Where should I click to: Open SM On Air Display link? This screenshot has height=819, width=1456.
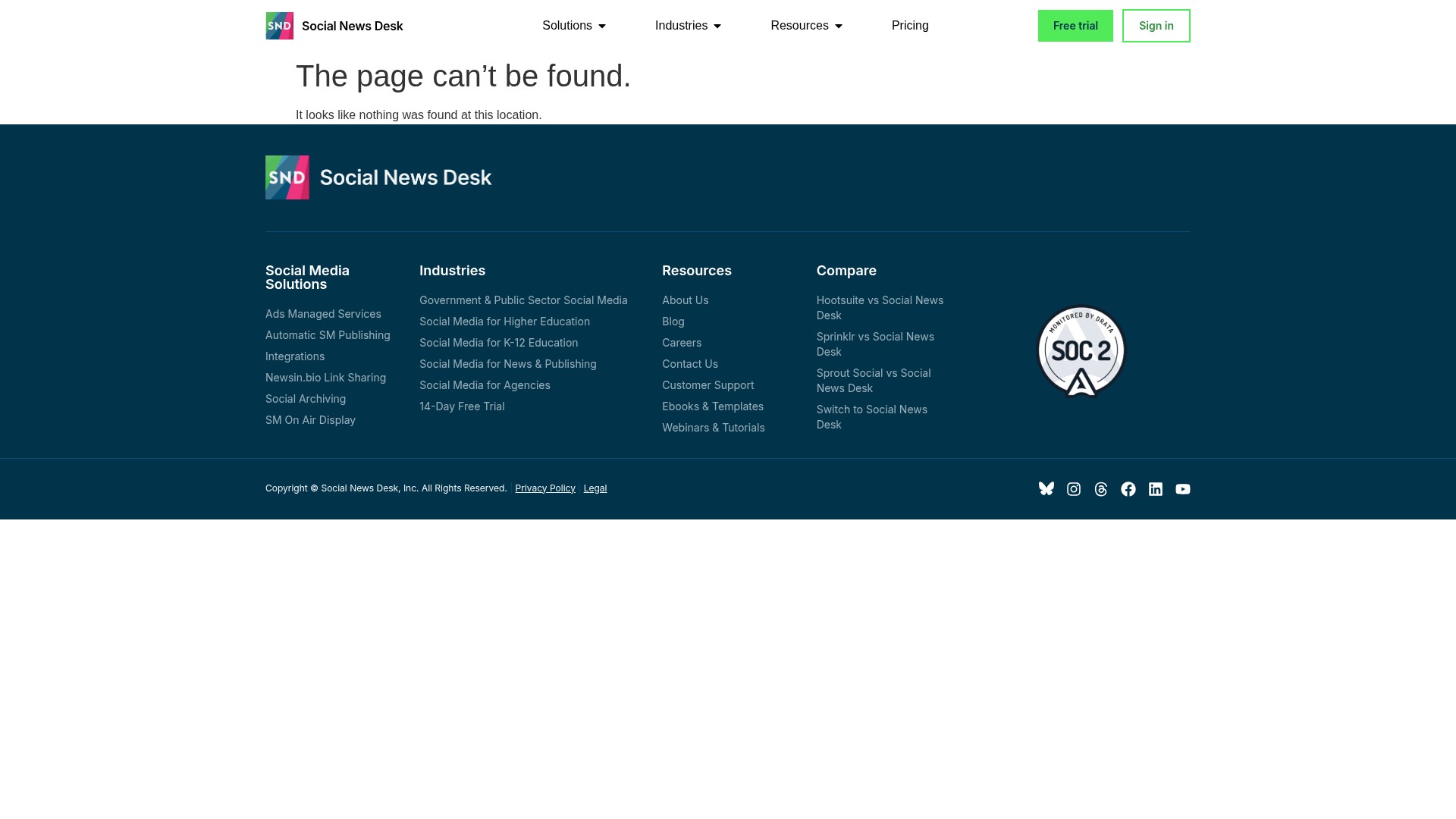click(x=310, y=420)
